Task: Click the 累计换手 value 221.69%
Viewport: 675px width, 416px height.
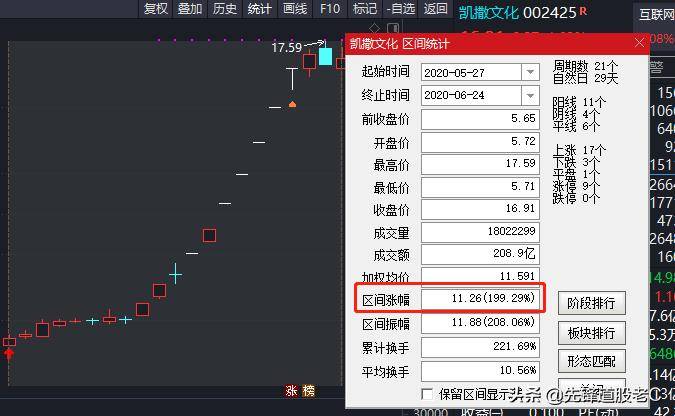Action: point(480,347)
